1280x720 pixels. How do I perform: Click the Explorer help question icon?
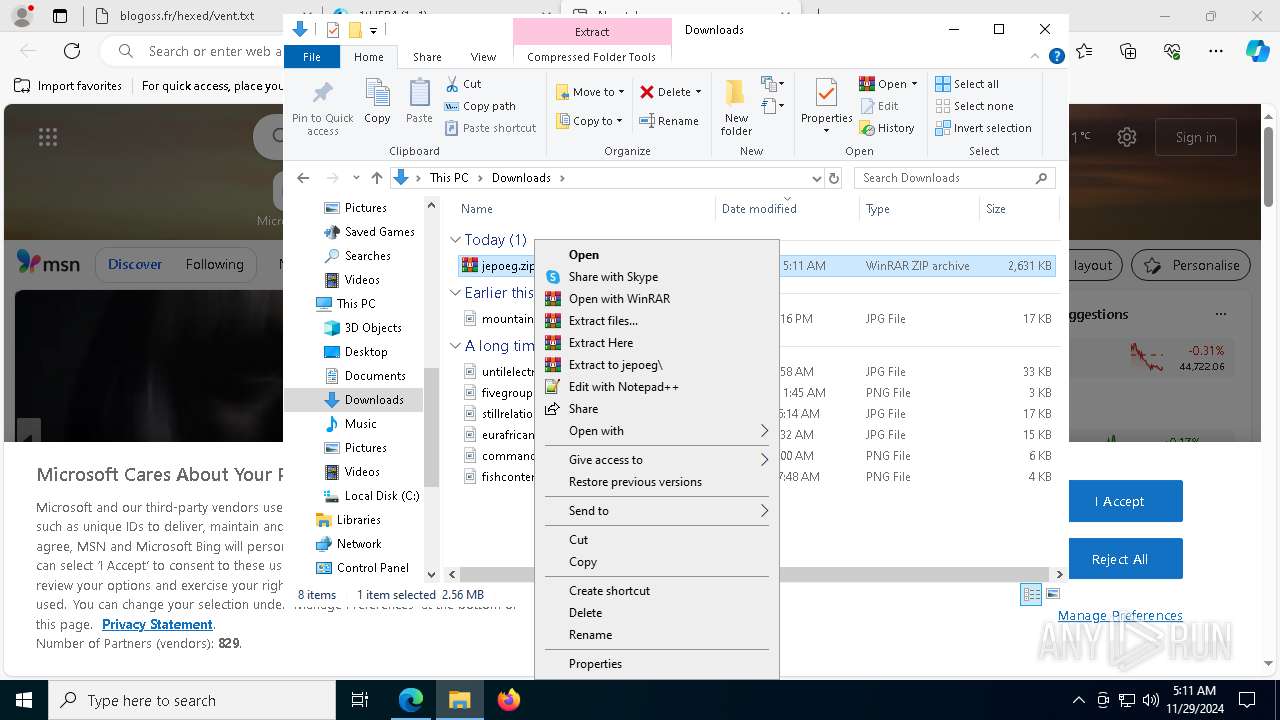click(x=1056, y=57)
